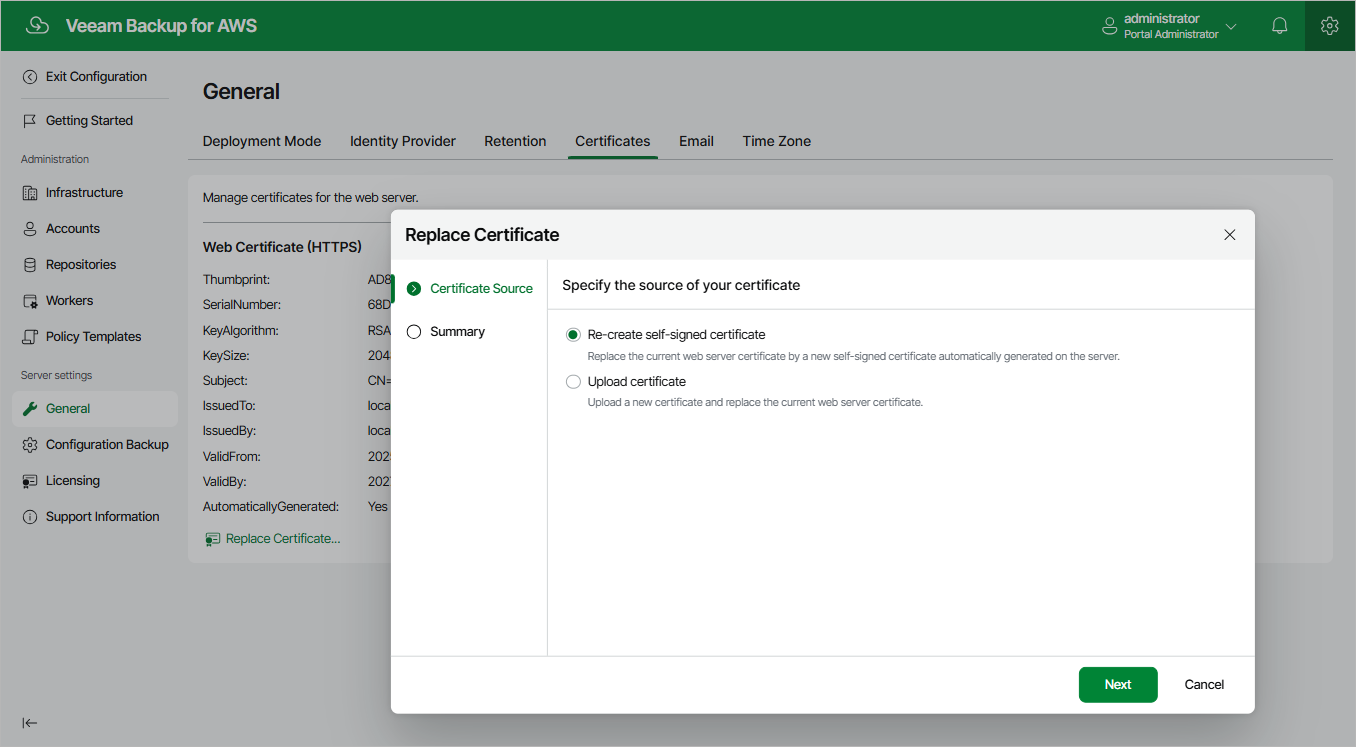Click the Exit Configuration back icon
This screenshot has width=1356, height=747.
[30, 77]
